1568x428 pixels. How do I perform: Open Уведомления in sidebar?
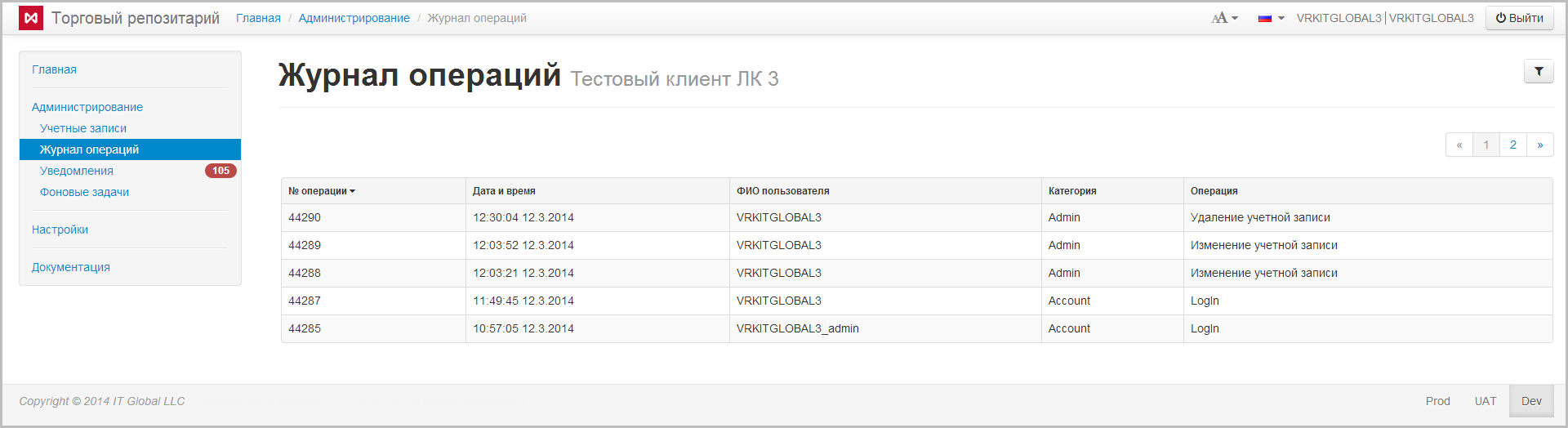(x=77, y=171)
